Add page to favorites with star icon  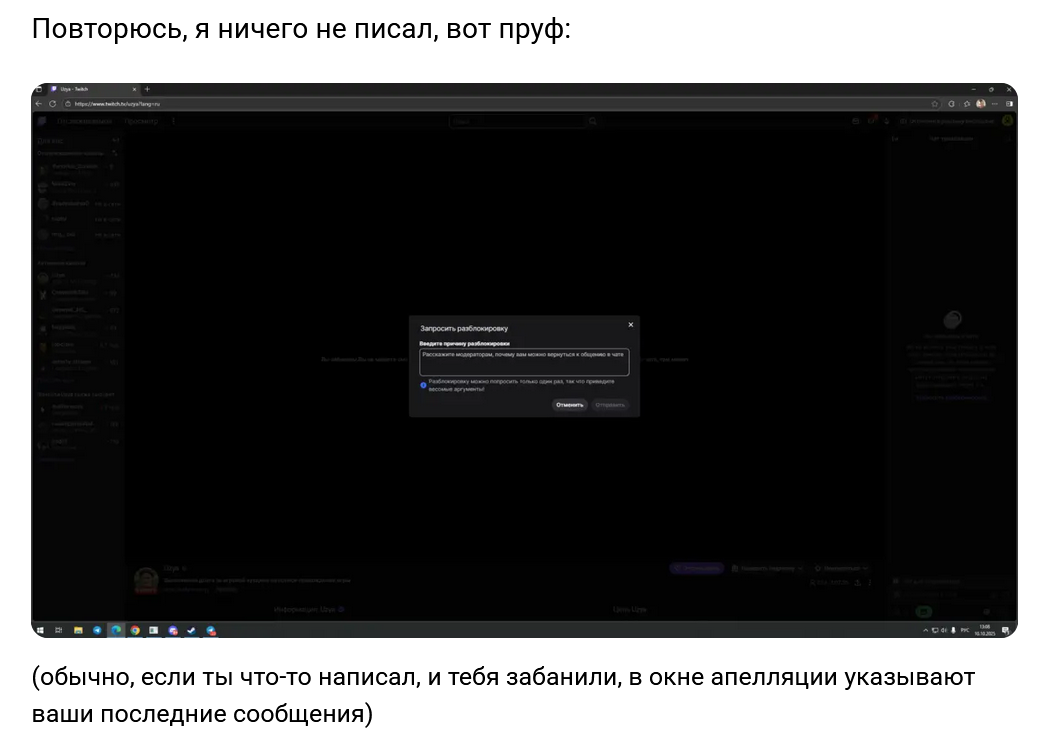pos(935,104)
